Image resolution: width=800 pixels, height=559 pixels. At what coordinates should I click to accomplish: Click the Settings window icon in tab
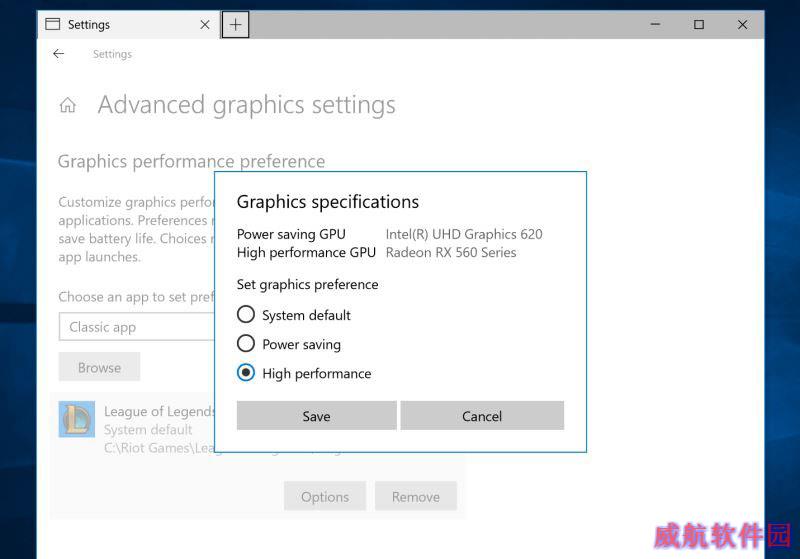tap(53, 24)
